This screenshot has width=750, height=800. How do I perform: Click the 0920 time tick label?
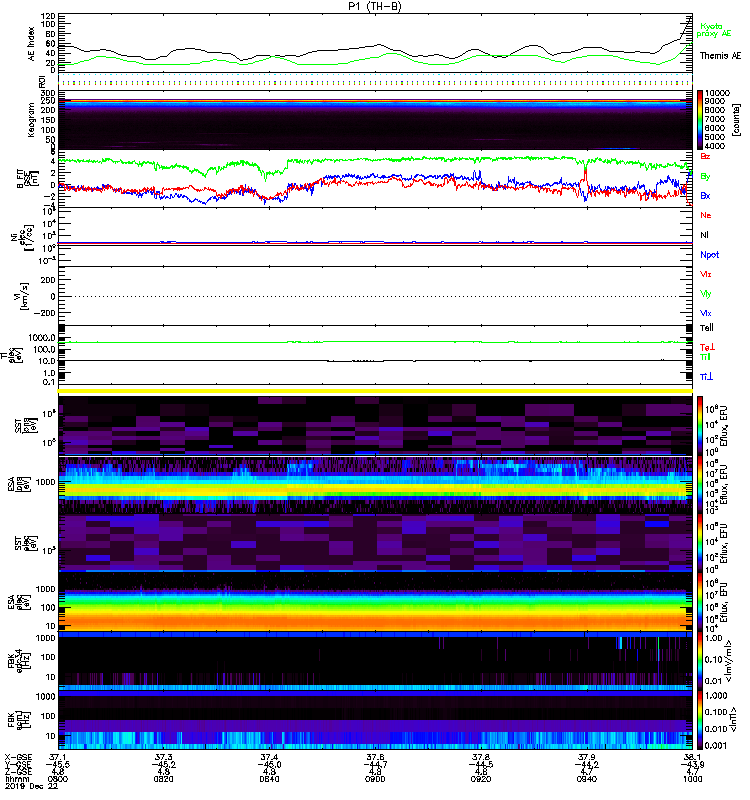pyautogui.click(x=481, y=779)
